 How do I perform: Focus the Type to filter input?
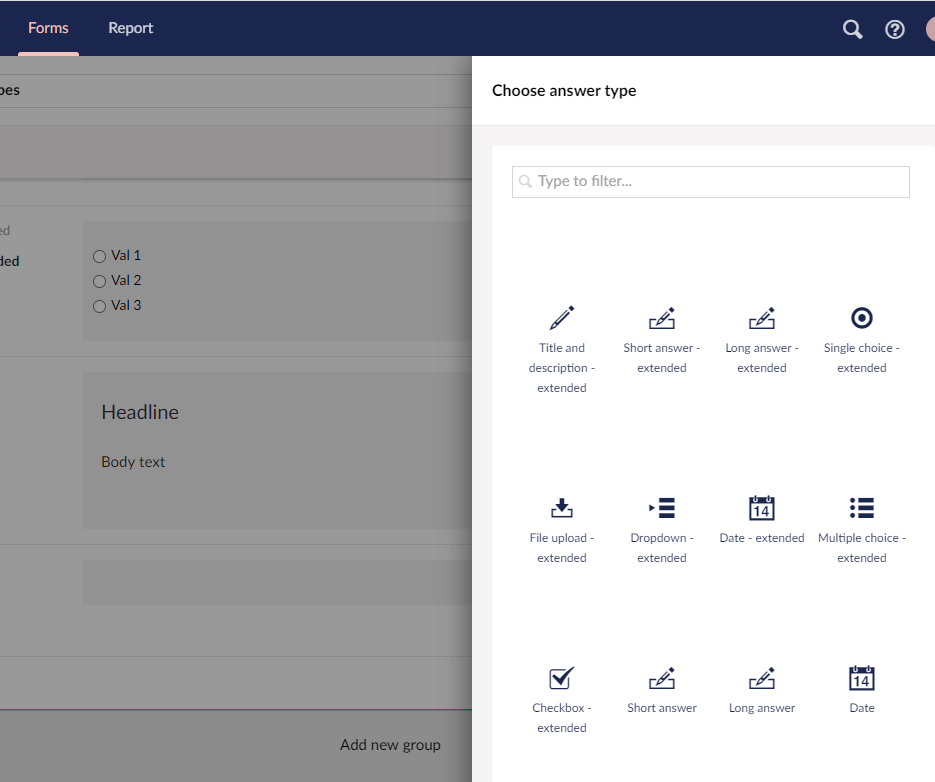(x=711, y=182)
